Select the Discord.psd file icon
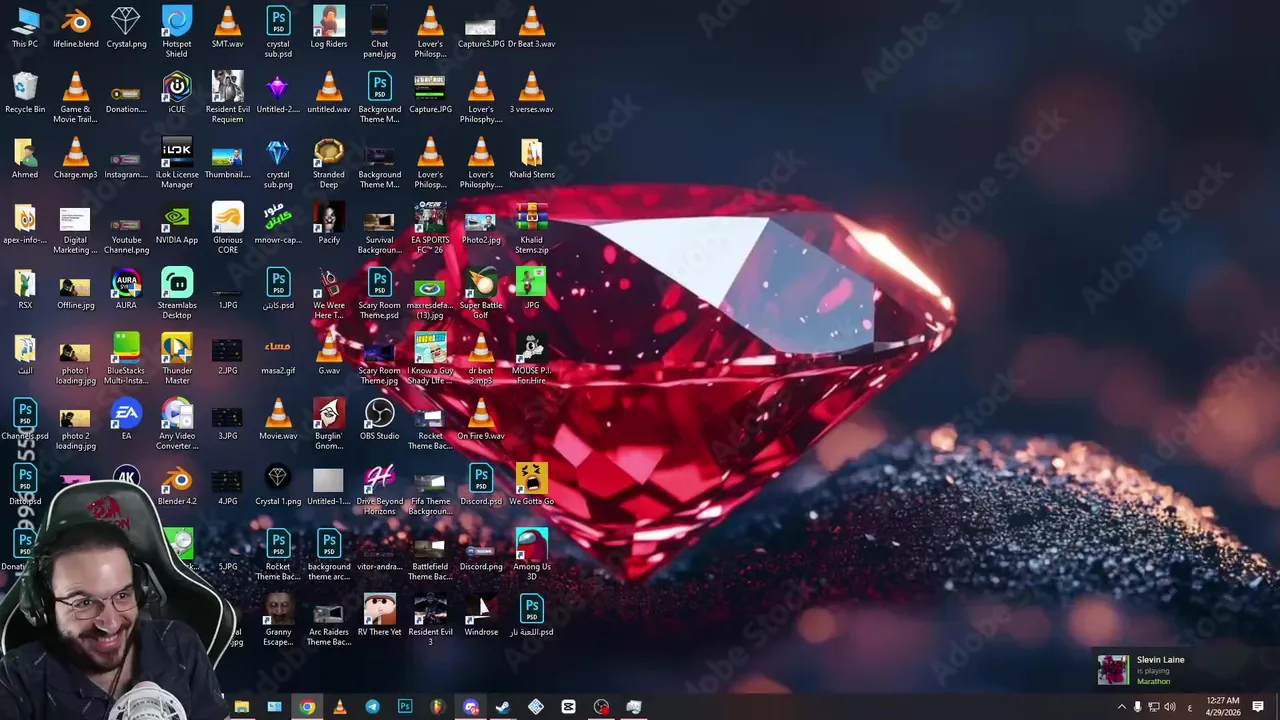Viewport: 1280px width, 720px height. click(x=481, y=485)
